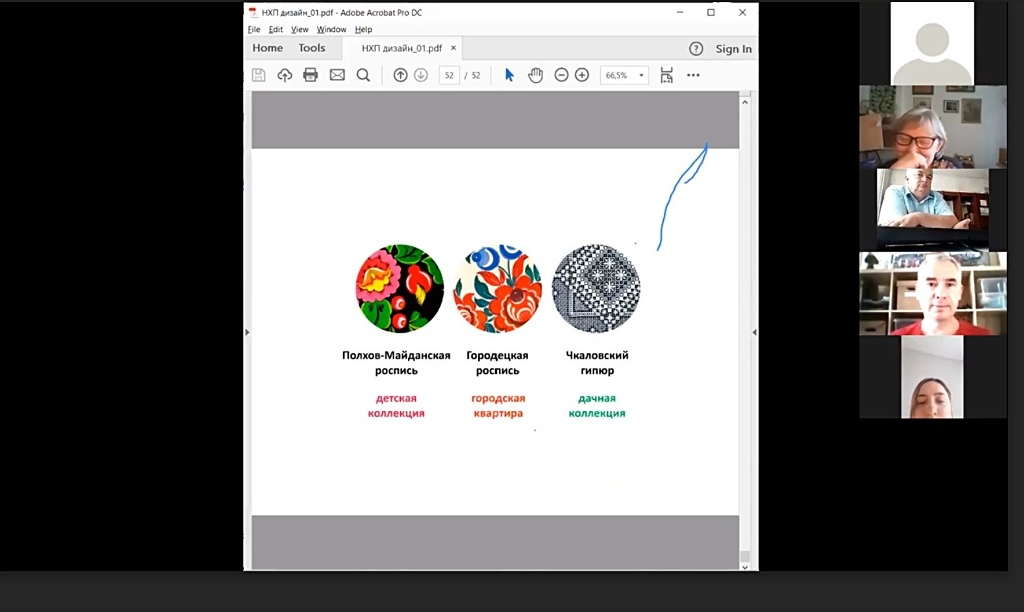Click the Sign In button

pyautogui.click(x=733, y=49)
